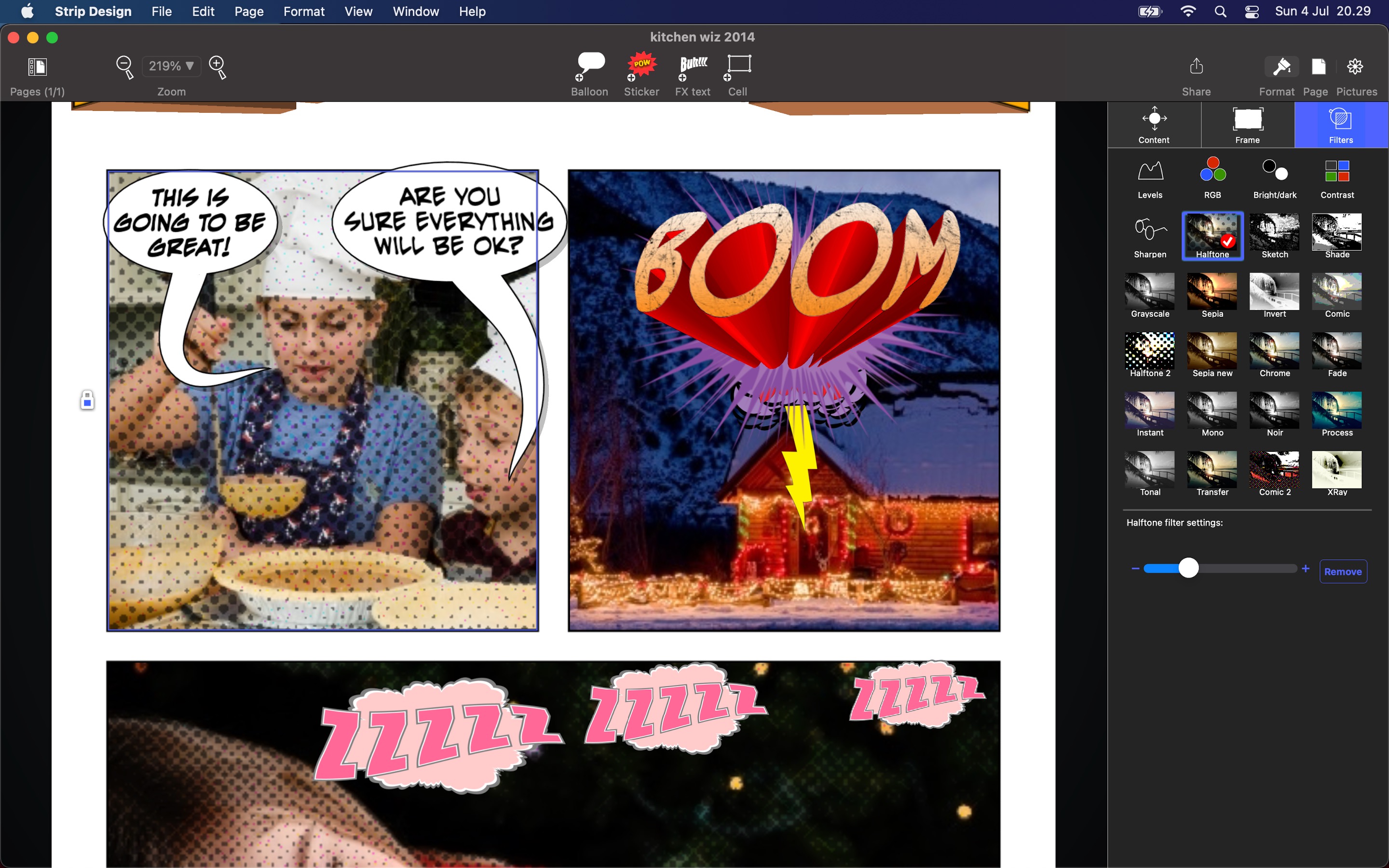Toggle the Format inspector button

[1281, 67]
